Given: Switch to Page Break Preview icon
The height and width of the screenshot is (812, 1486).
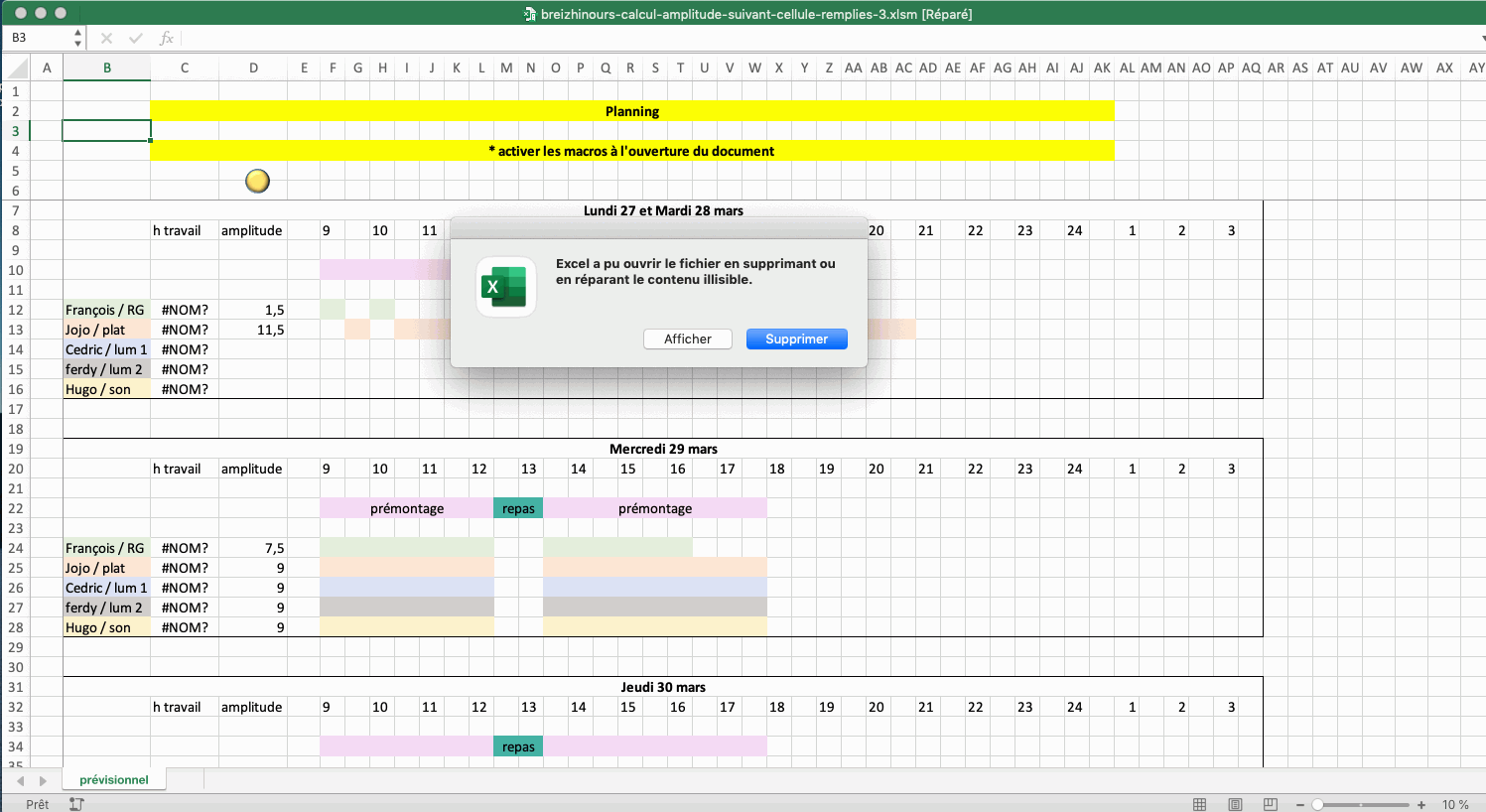Looking at the screenshot, I should (x=1271, y=804).
